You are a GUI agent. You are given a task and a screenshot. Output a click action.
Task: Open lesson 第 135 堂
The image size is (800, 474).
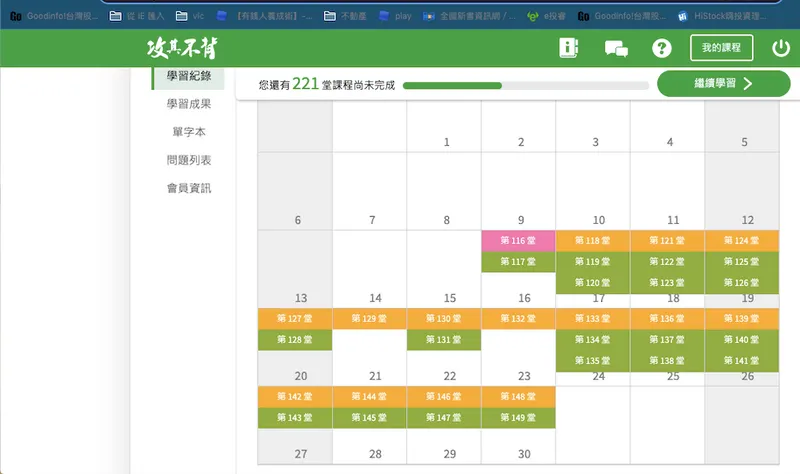(x=592, y=361)
